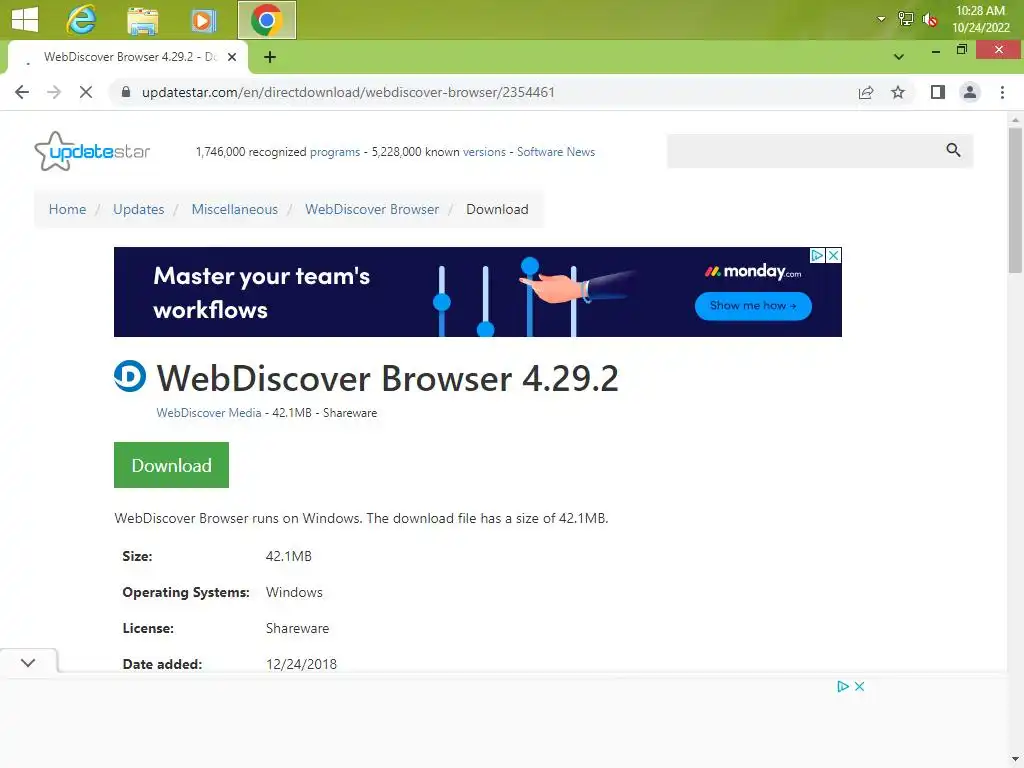Open the Software News link
Screen dimensions: 1024x768
click(556, 152)
